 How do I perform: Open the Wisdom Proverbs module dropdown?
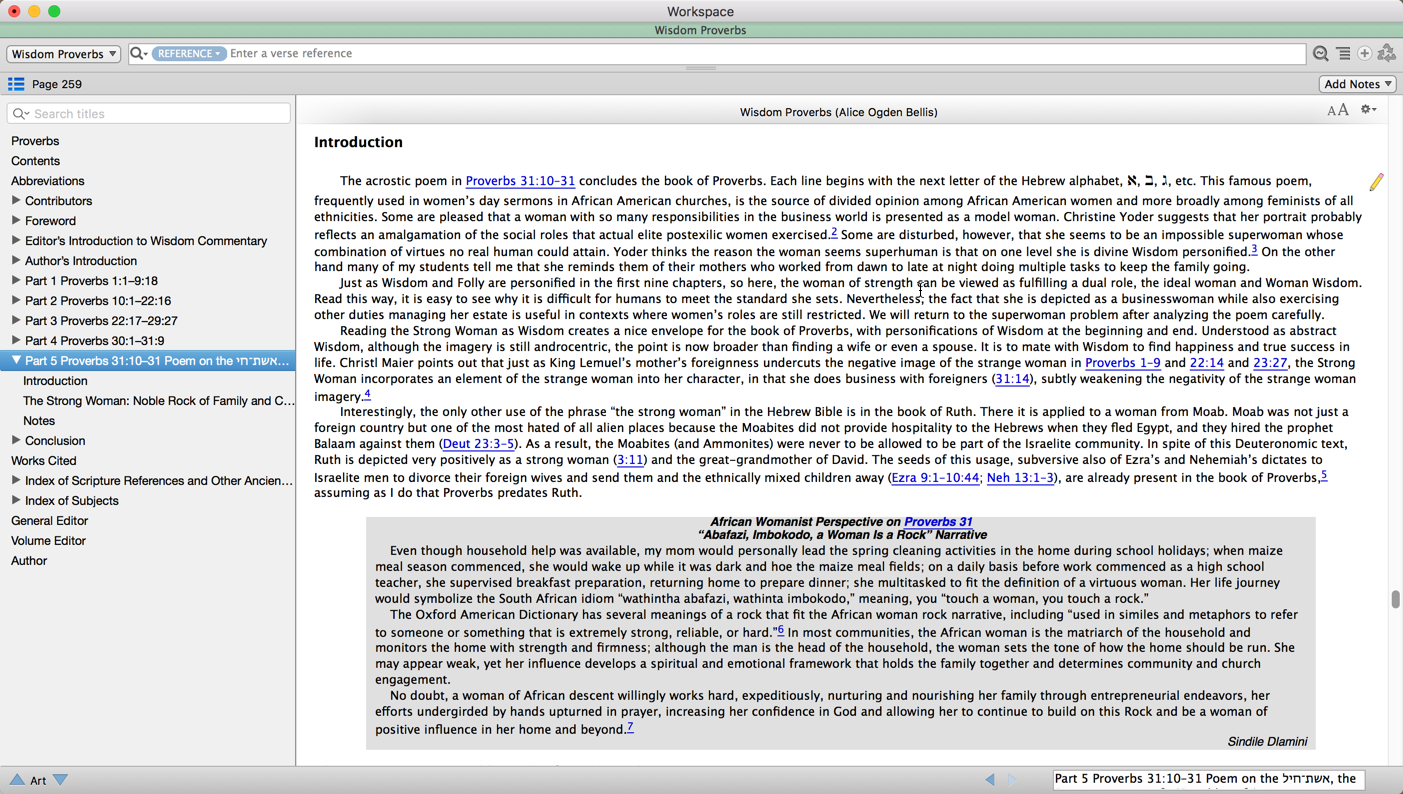tap(64, 54)
